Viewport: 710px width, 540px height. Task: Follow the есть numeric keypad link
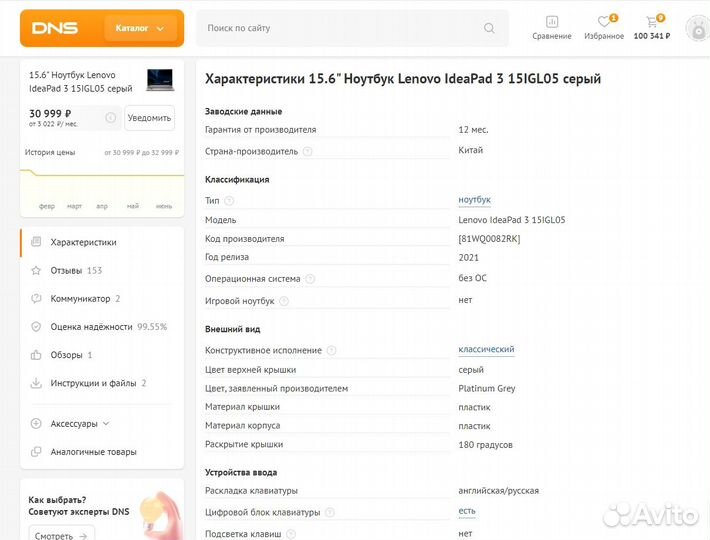(467, 511)
